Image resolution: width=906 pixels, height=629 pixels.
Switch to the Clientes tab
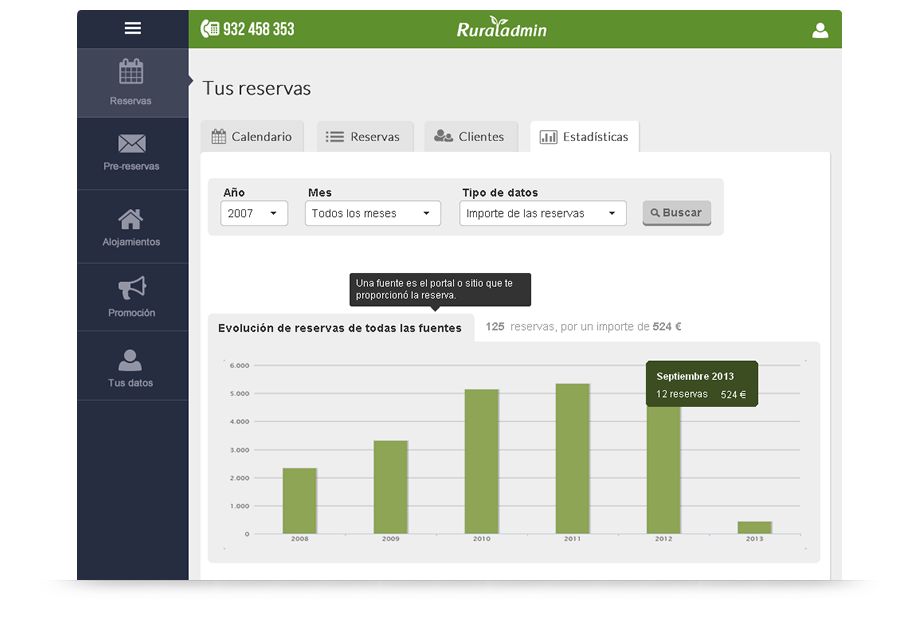[x=470, y=137]
